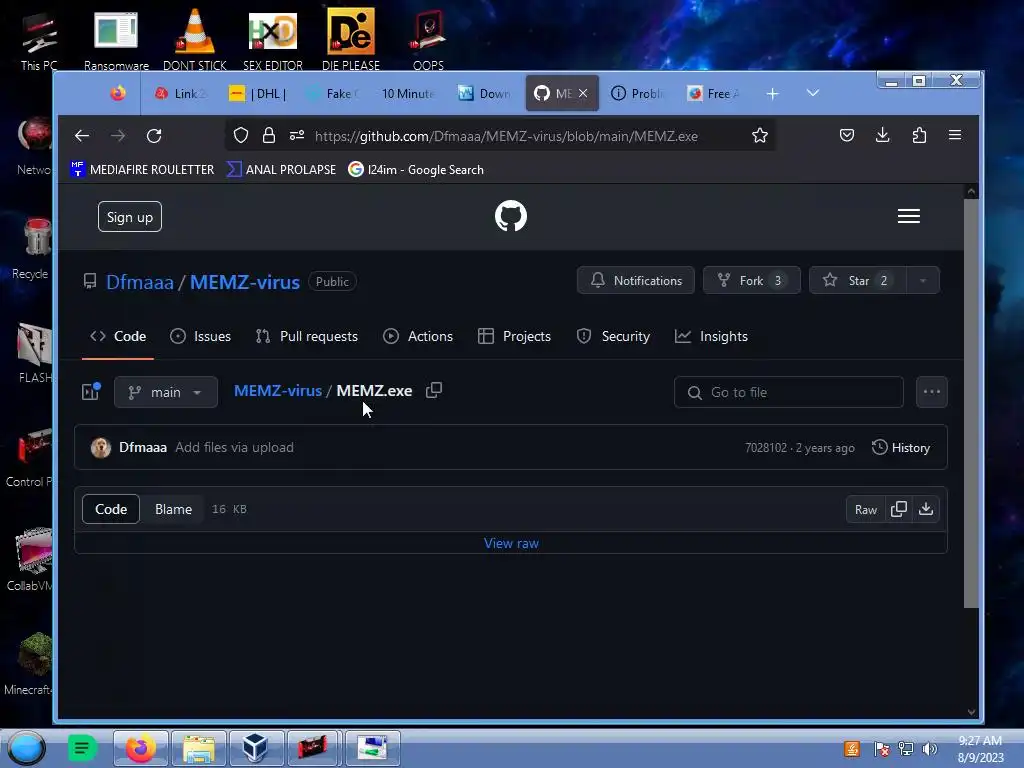
Task: Click the address bar URL
Action: (506, 136)
